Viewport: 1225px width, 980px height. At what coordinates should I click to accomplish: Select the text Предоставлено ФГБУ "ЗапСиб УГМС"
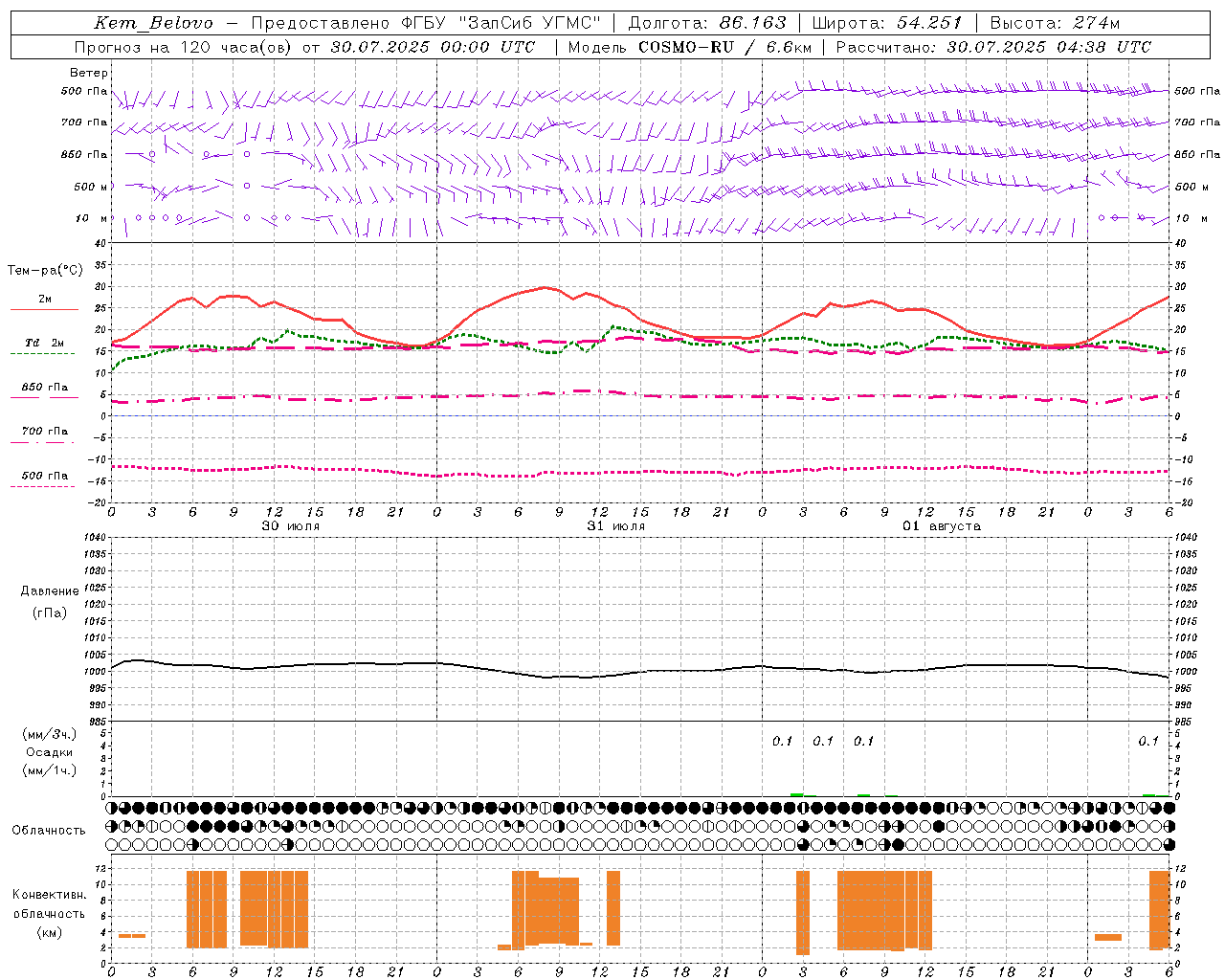pos(427,23)
